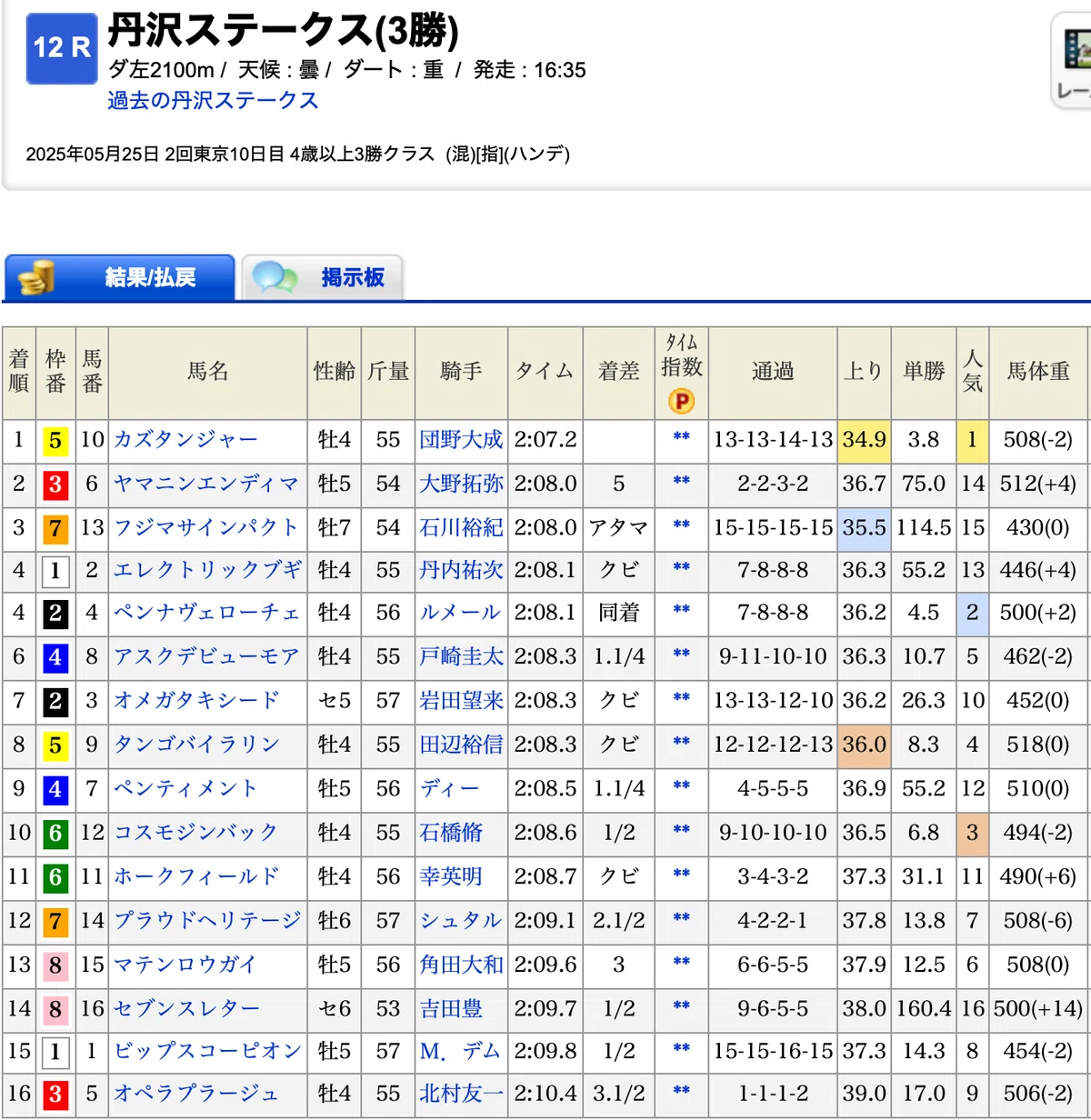The height and width of the screenshot is (1120, 1091).
Task: Open jockey 北村友一 profile
Action: (461, 1093)
